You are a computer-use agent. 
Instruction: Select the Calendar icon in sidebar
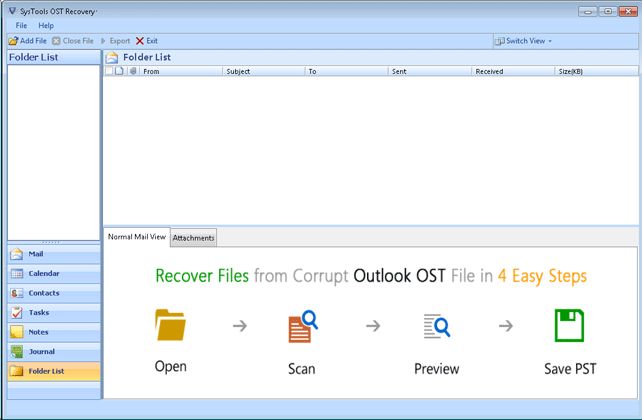pos(17,273)
